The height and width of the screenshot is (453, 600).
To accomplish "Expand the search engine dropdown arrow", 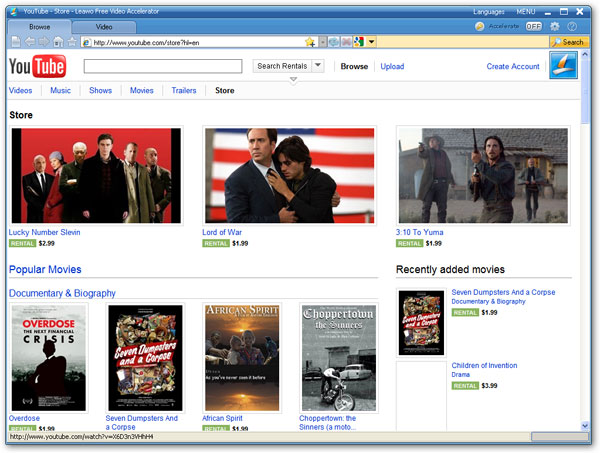I will 371,42.
